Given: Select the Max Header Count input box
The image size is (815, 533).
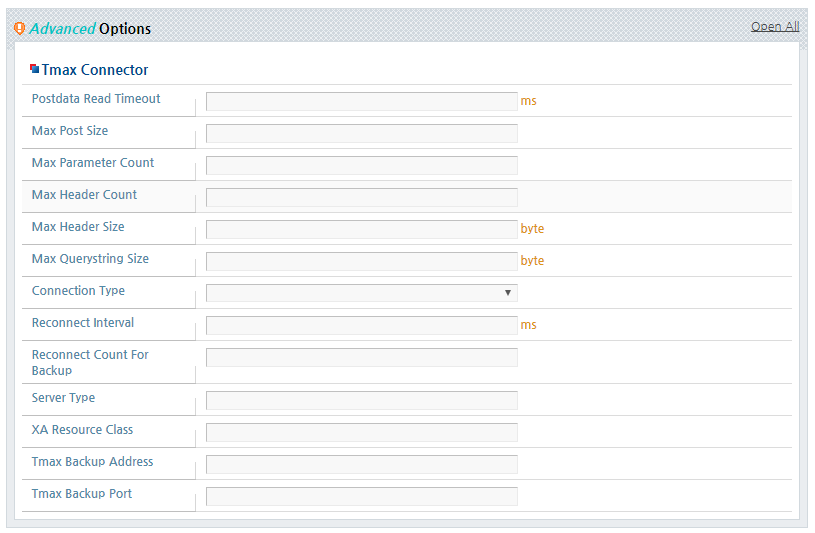Looking at the screenshot, I should (362, 197).
